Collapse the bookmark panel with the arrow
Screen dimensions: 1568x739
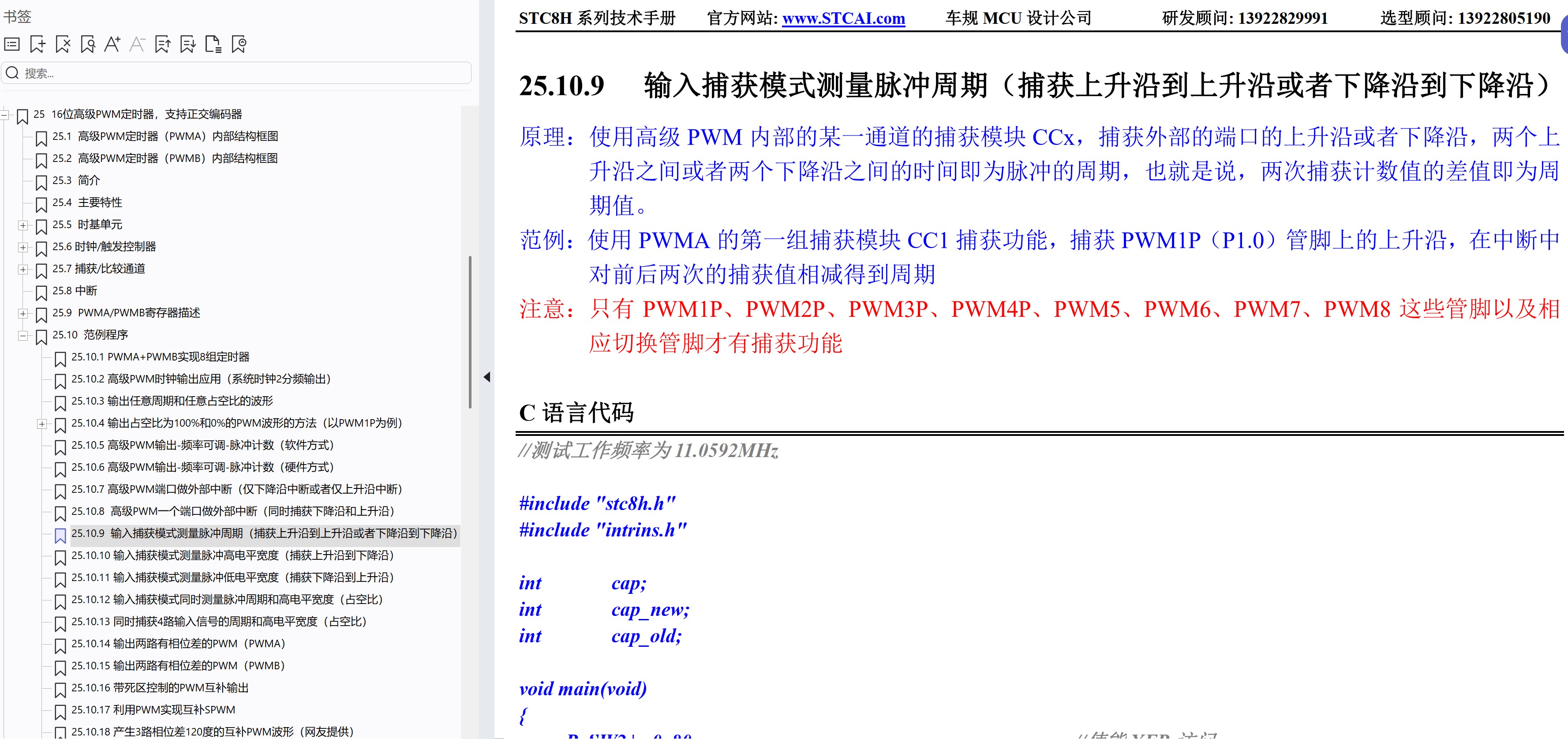[x=487, y=377]
